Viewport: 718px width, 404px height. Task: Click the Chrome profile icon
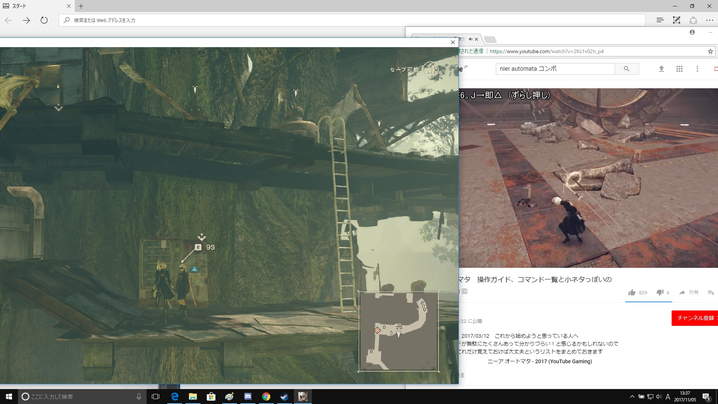point(692,33)
